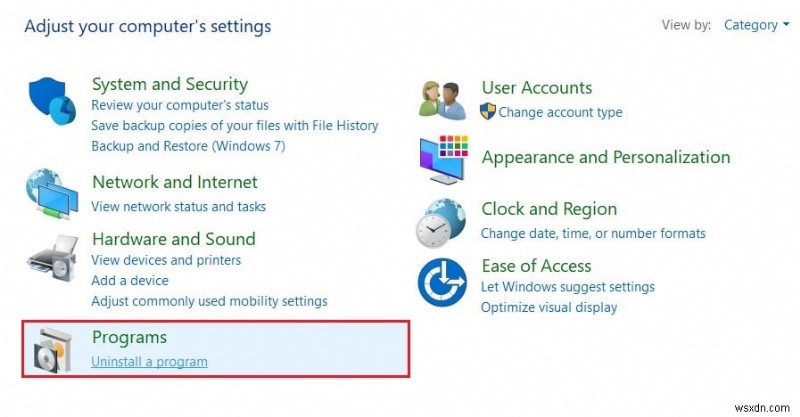Screen dimensions: 800x417
Task: Open View devices and printers link
Action: pos(166,260)
